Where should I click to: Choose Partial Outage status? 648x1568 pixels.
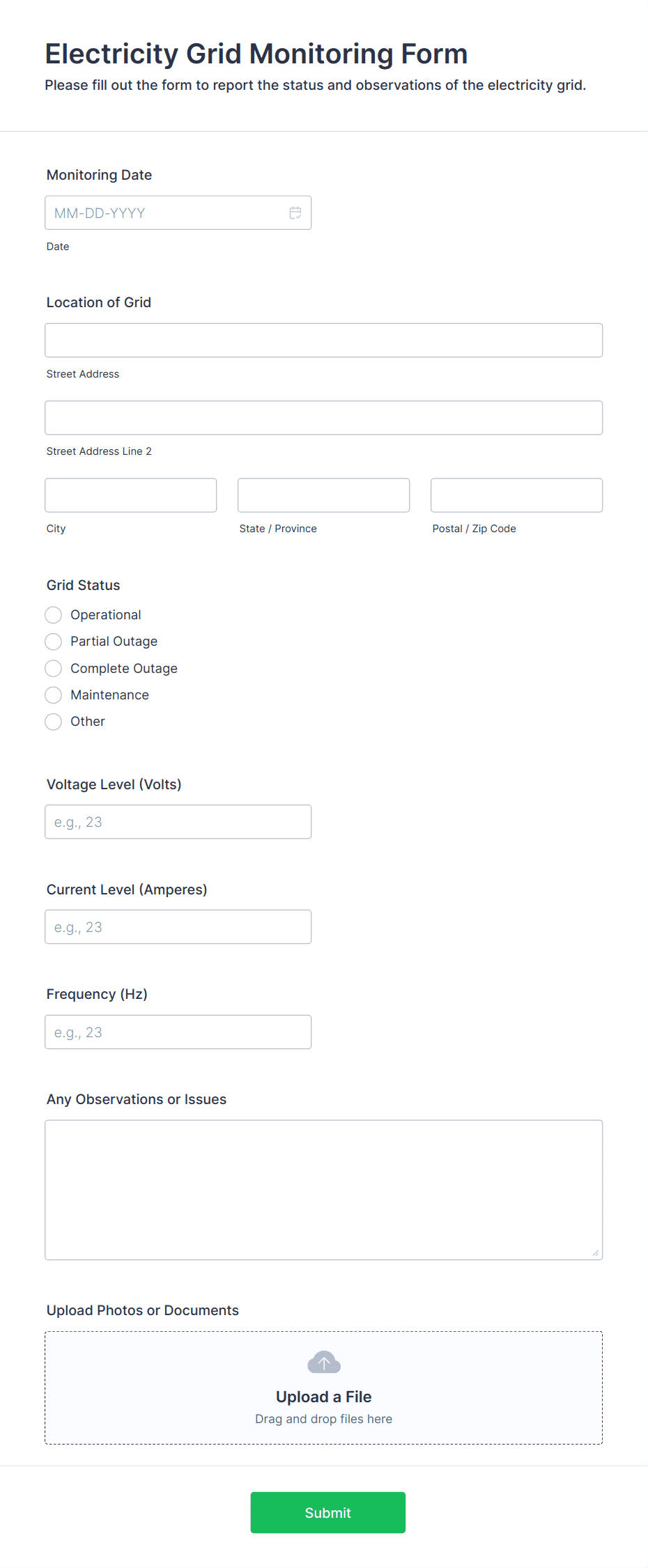(x=54, y=642)
